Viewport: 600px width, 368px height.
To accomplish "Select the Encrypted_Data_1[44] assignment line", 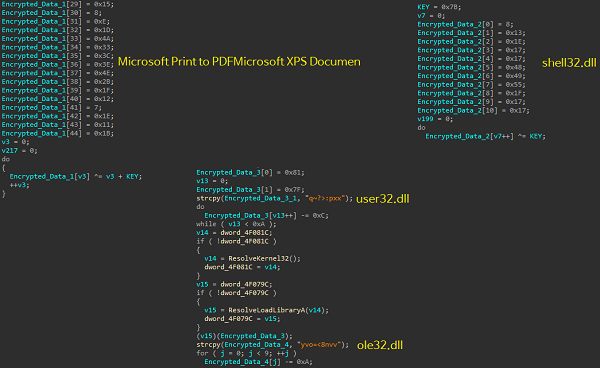I will coord(58,133).
